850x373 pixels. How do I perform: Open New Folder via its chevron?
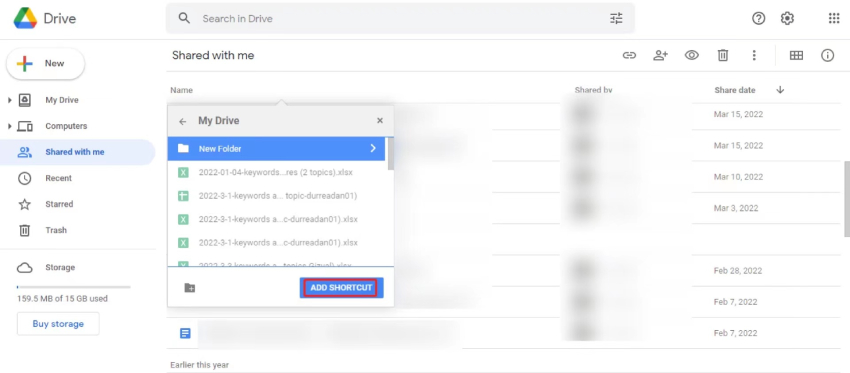click(373, 149)
